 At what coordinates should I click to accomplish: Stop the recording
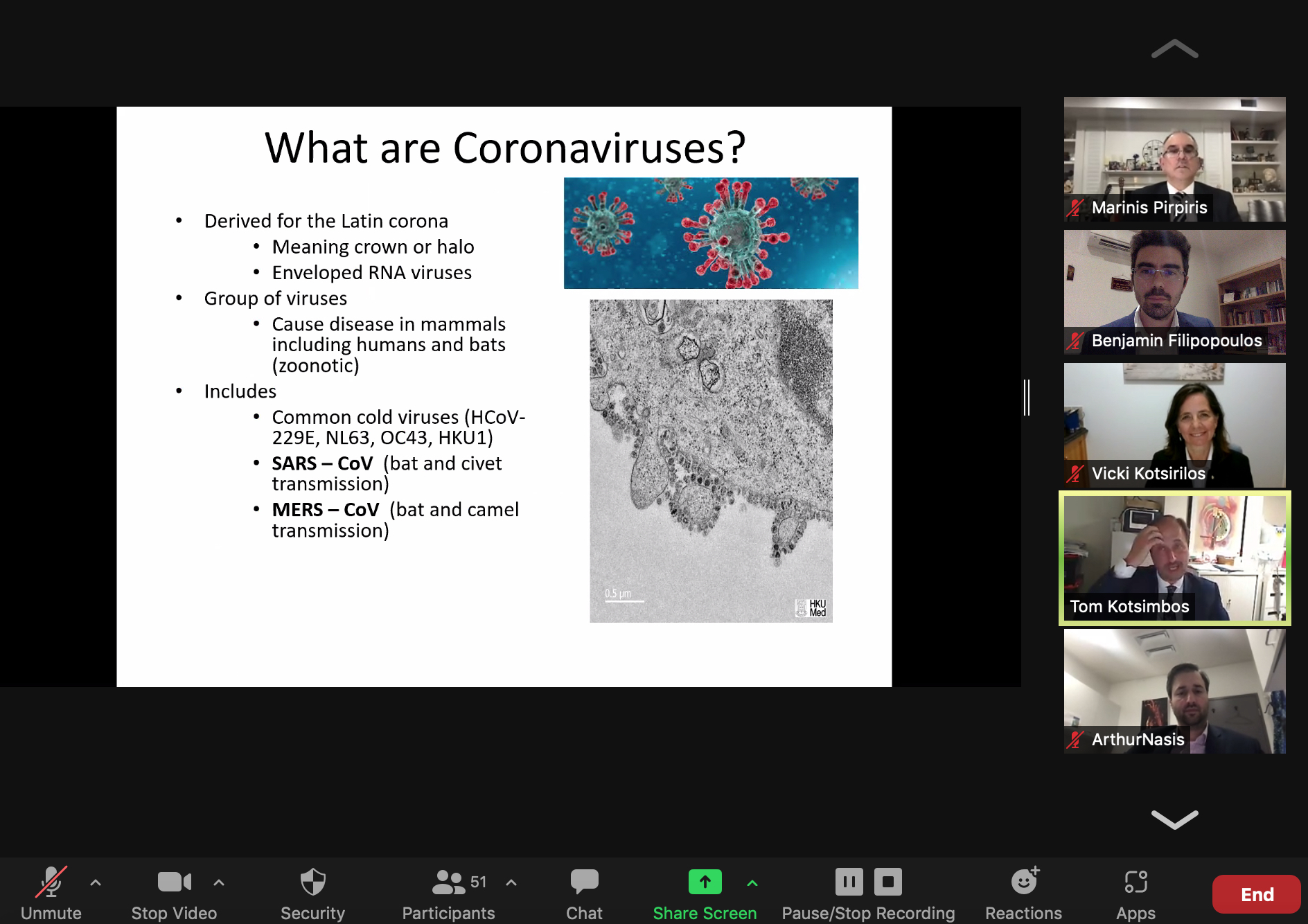(888, 882)
